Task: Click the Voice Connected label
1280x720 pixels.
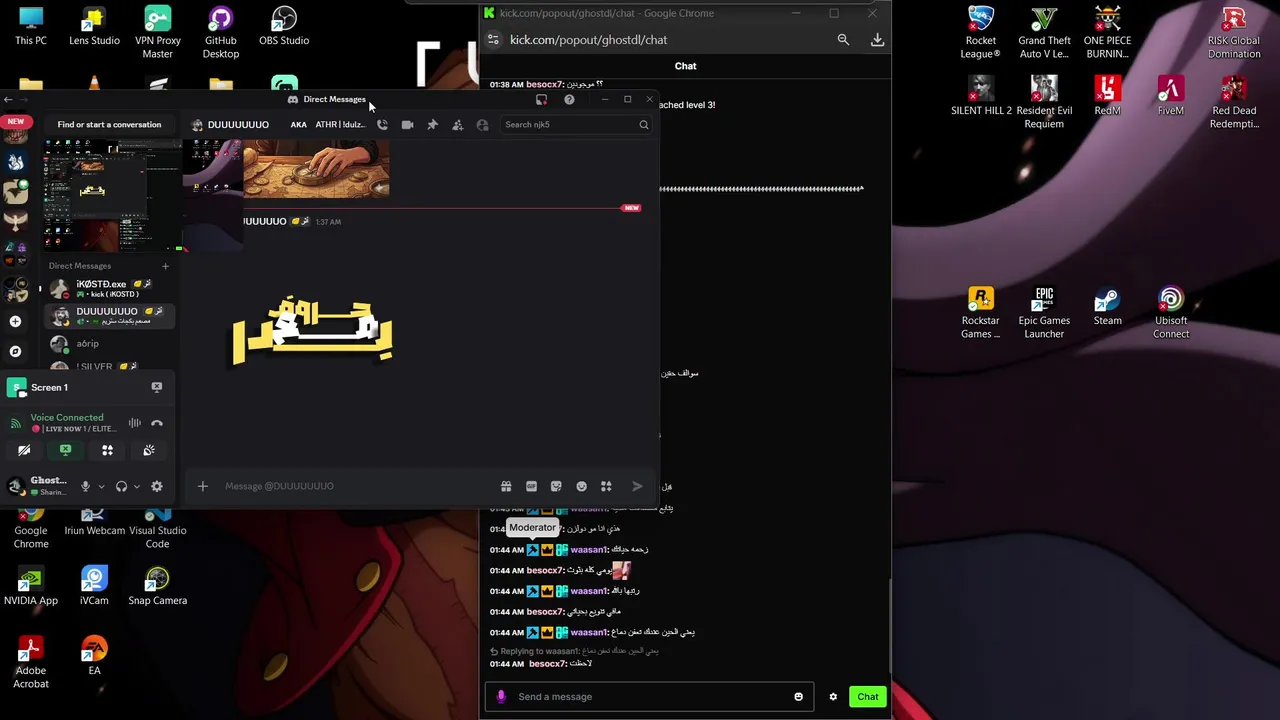Action: (x=67, y=417)
